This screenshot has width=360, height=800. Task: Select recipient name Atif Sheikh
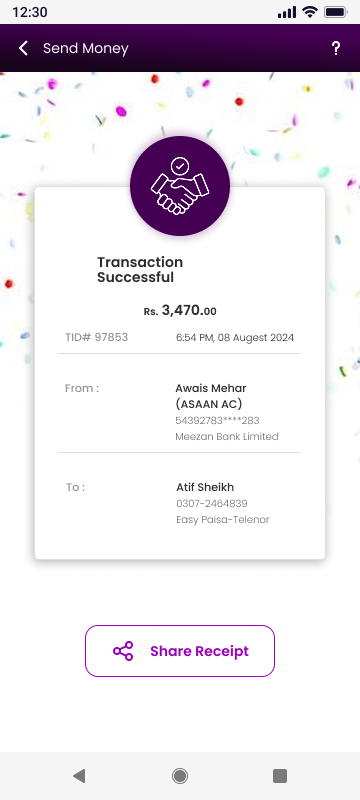coord(205,487)
